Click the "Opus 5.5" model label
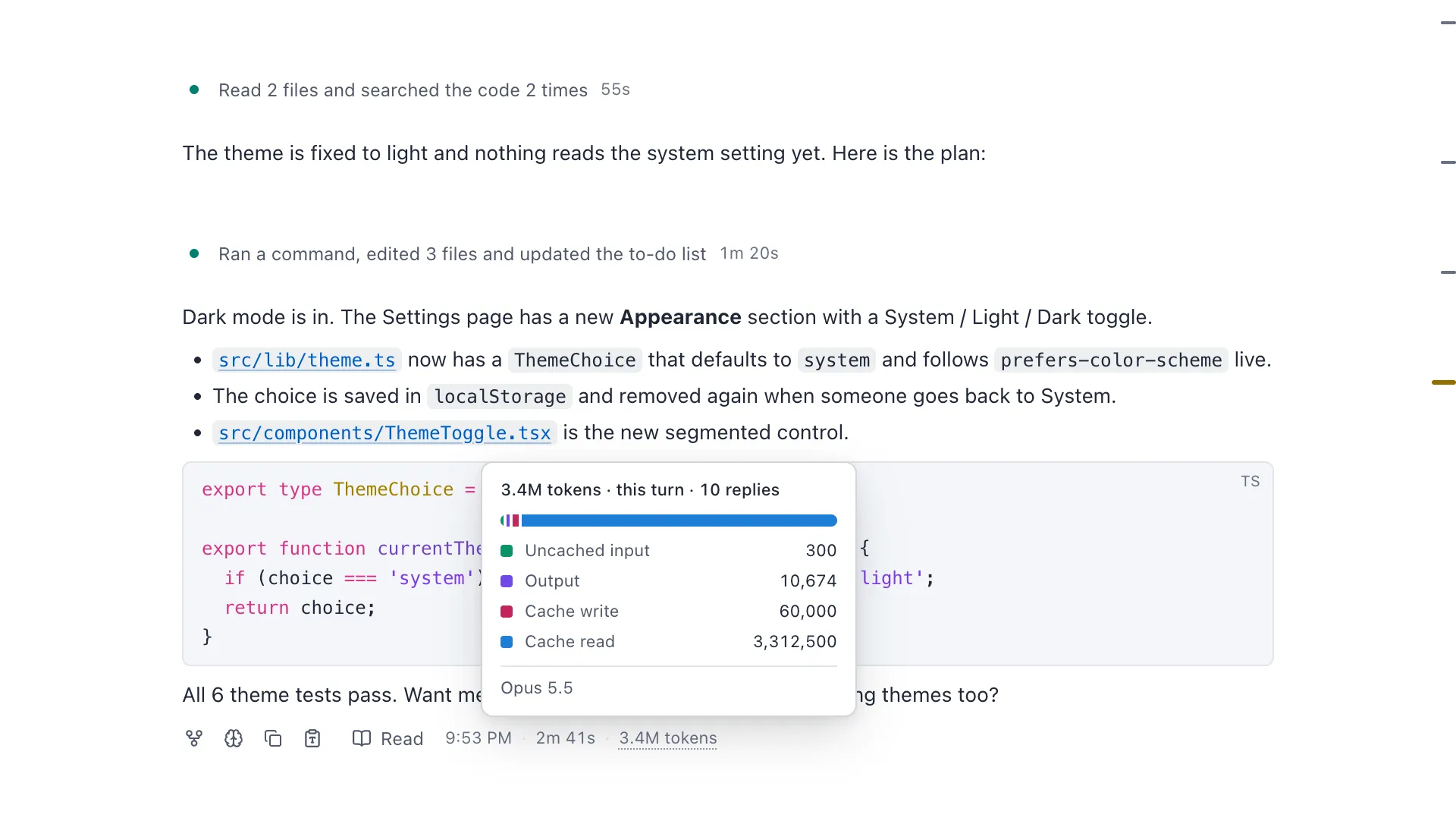Screen dimensions: 1456x824 click(536, 688)
